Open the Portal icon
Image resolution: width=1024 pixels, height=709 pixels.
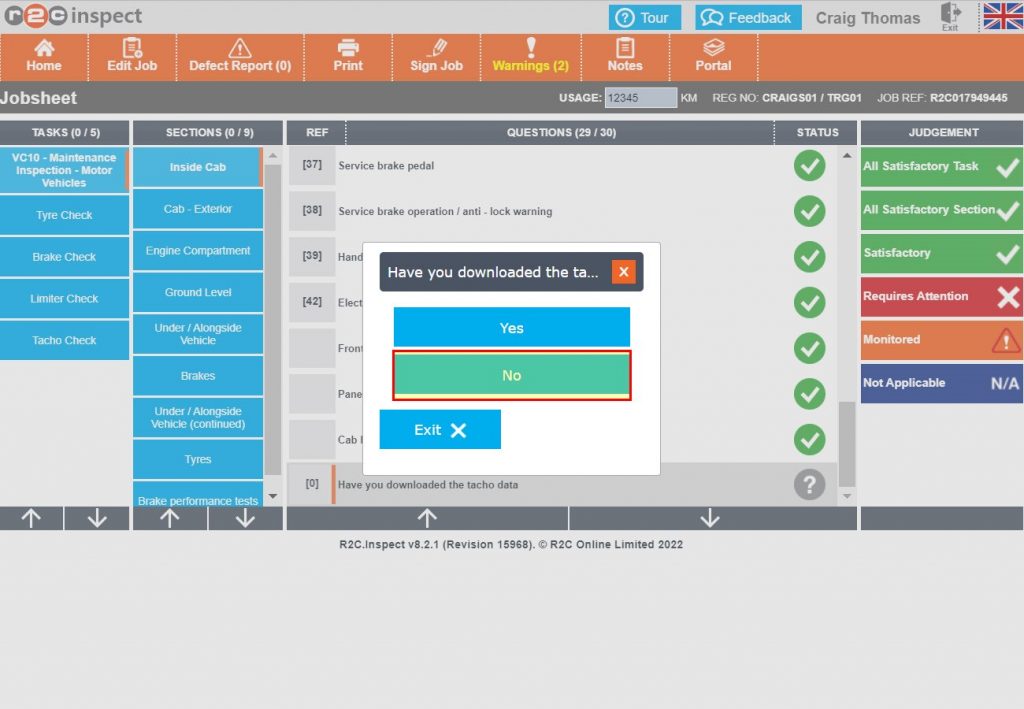coord(713,48)
